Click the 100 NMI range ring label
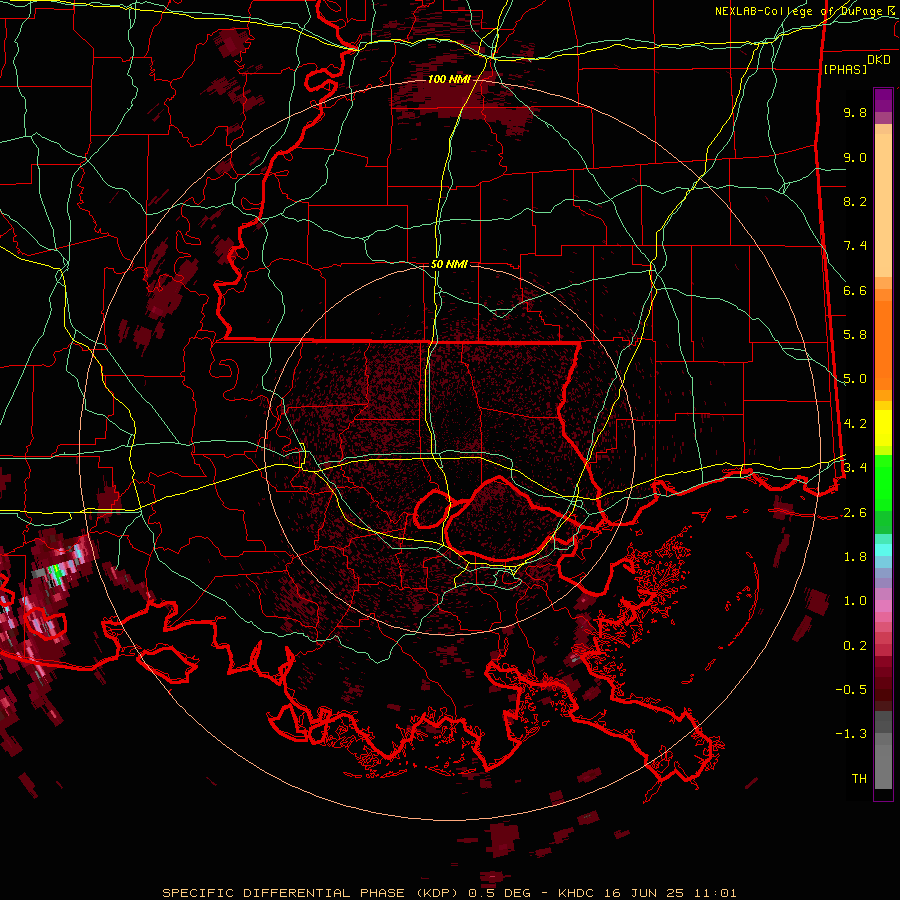The image size is (900, 900). coord(449,79)
